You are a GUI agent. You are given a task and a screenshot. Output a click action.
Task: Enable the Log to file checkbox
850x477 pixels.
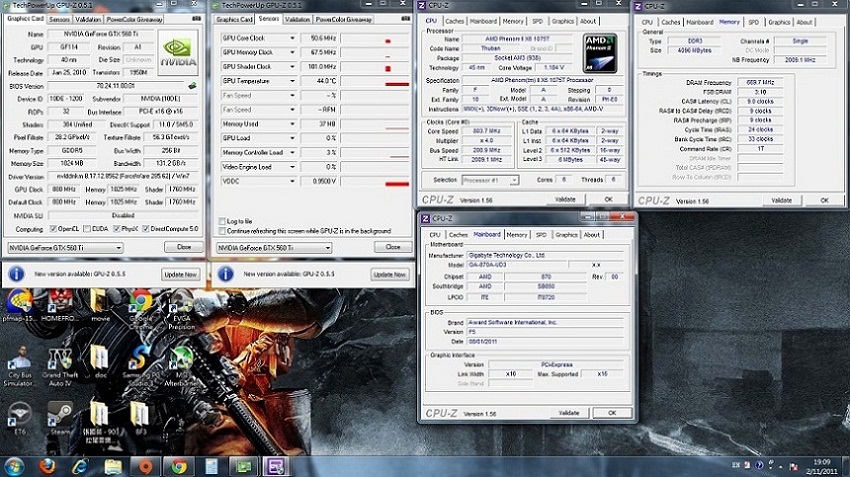[x=222, y=221]
